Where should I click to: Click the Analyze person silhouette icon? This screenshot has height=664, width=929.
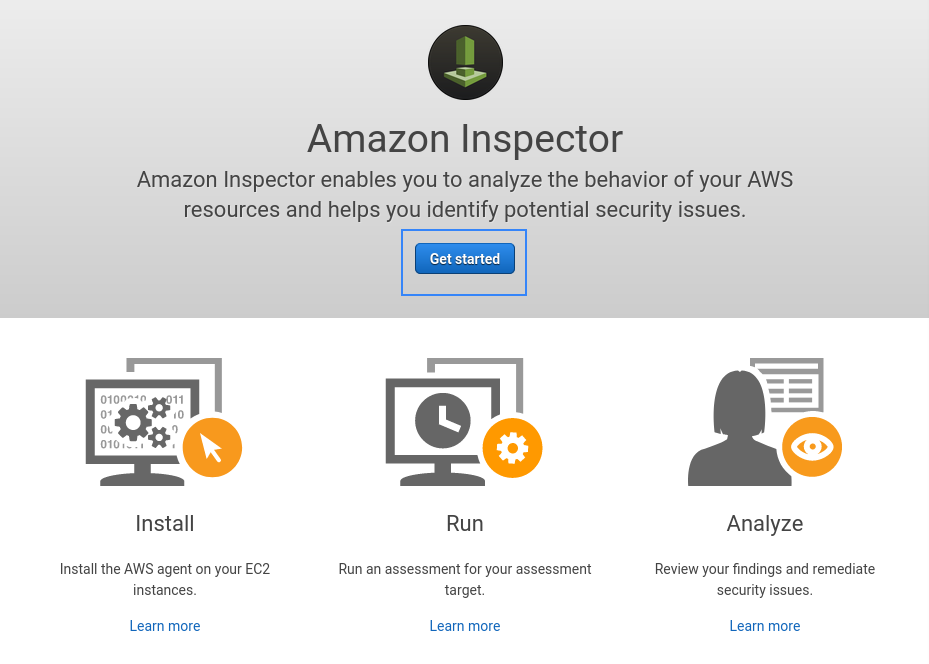click(x=739, y=428)
